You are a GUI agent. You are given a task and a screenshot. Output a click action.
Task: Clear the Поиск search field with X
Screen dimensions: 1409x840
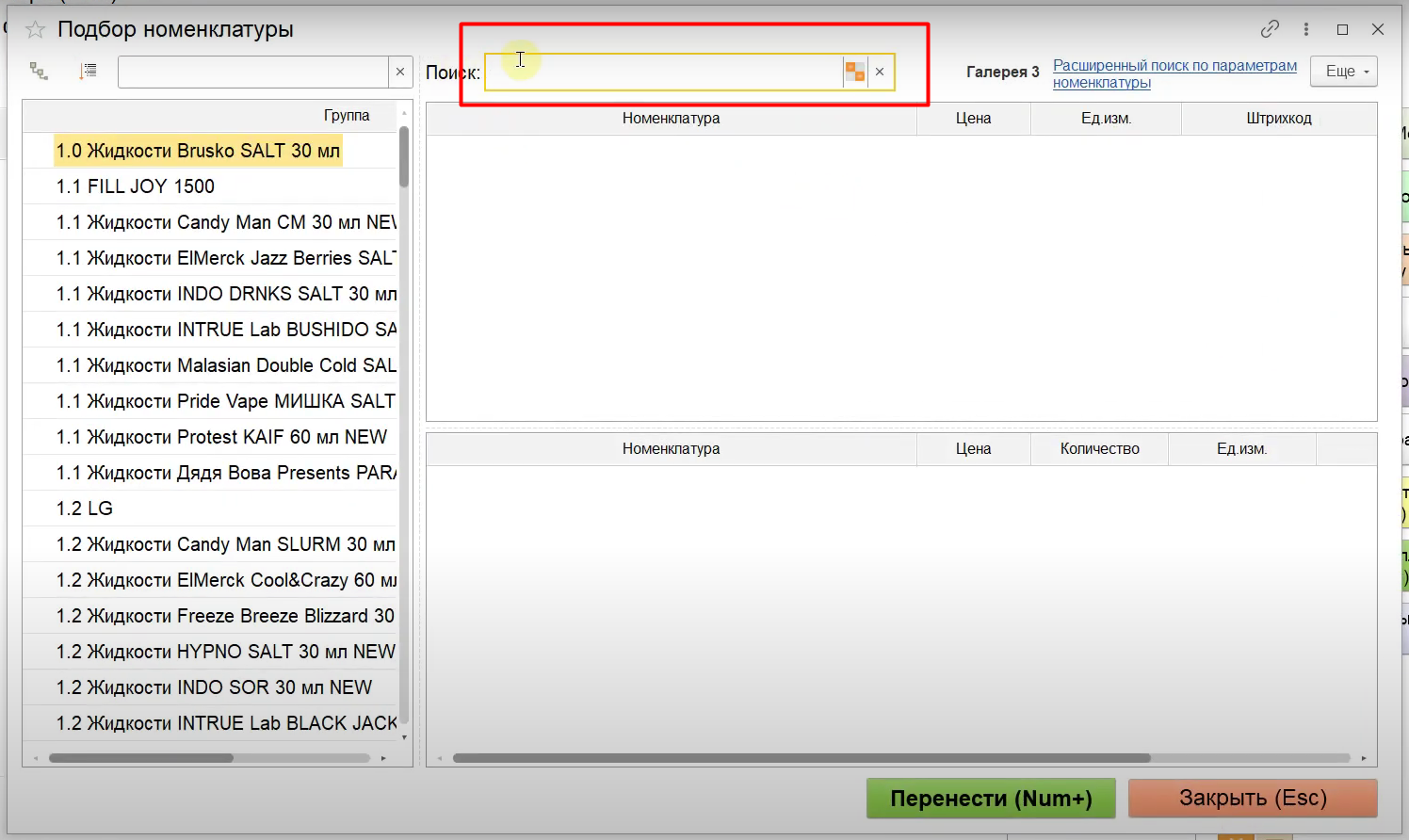tap(880, 72)
